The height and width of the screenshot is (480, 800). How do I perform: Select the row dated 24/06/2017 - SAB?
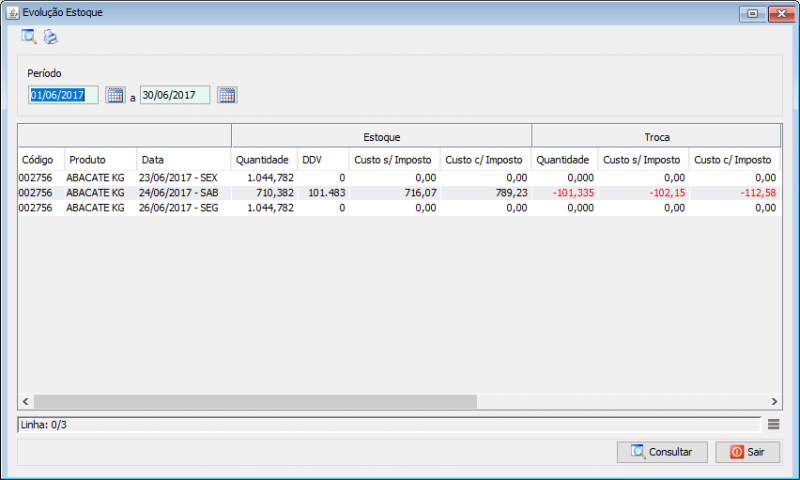(180, 193)
